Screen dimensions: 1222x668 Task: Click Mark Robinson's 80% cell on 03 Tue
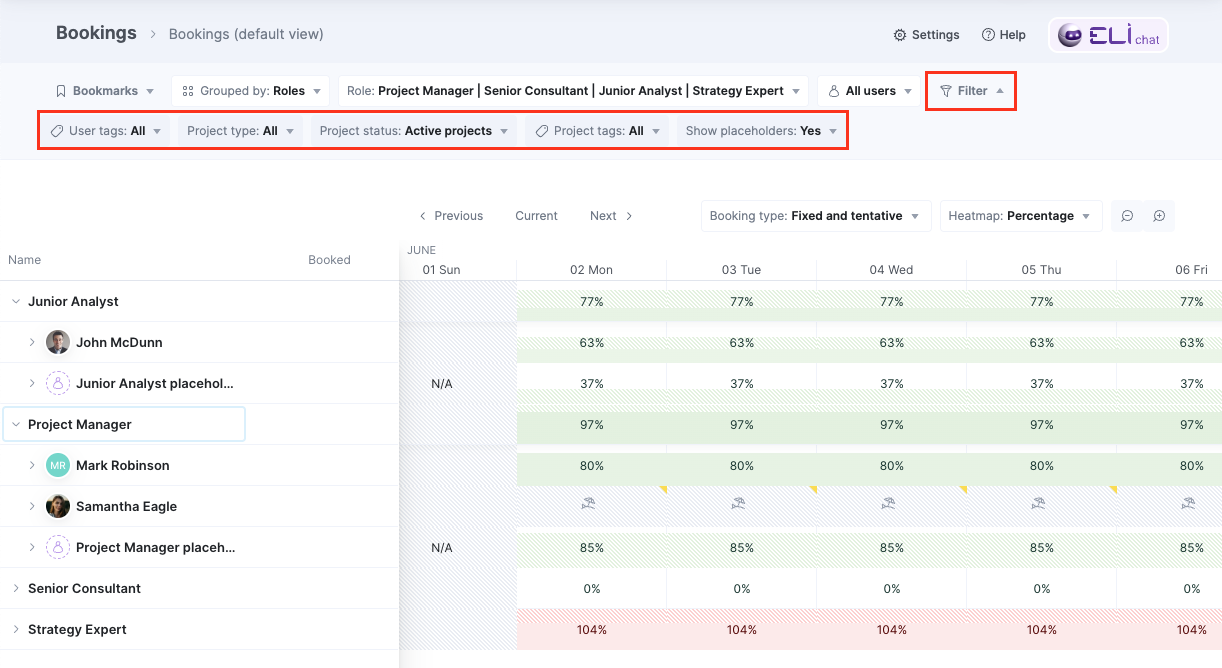[741, 466]
